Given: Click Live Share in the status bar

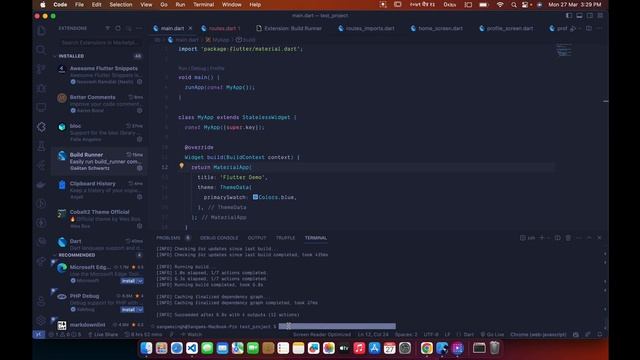Looking at the screenshot, I should tap(103, 334).
